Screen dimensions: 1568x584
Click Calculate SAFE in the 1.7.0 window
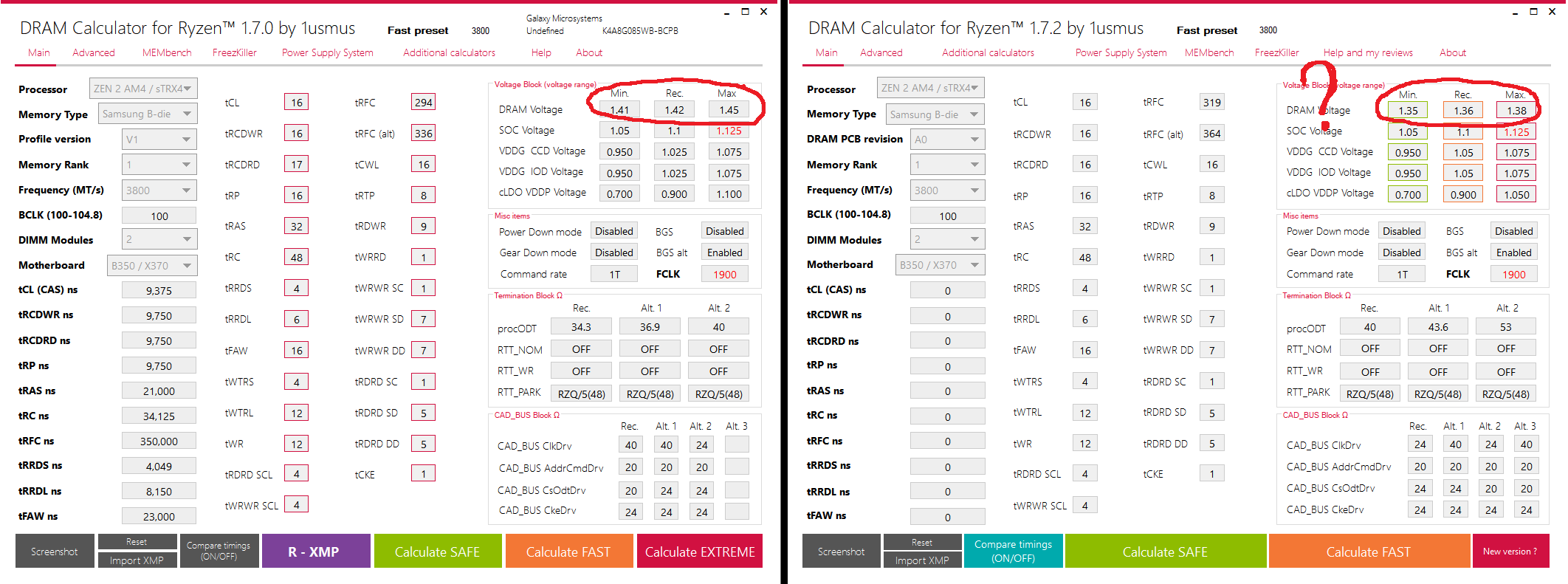[438, 551]
